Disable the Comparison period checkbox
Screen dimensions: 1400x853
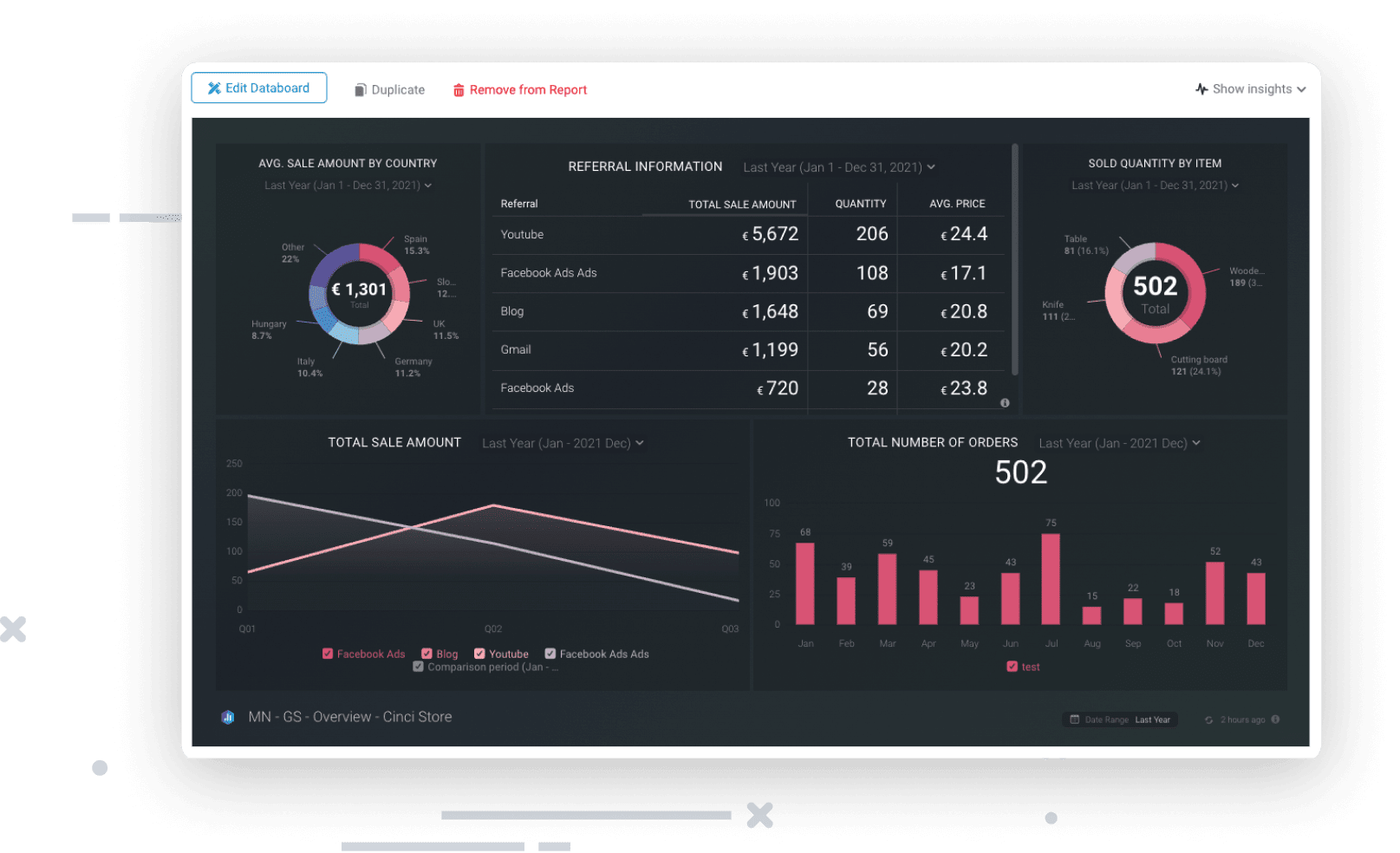click(419, 666)
